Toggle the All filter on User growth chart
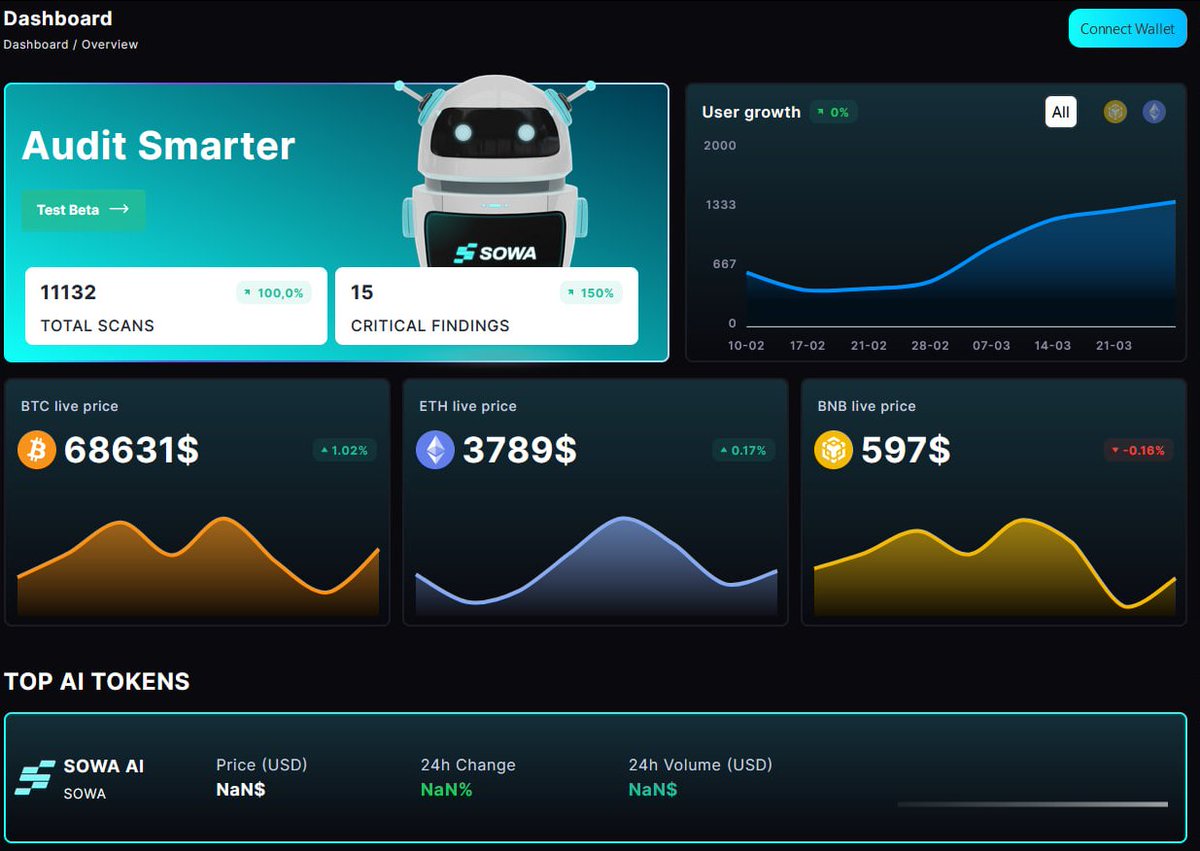Viewport: 1200px width, 851px height. [x=1061, y=112]
